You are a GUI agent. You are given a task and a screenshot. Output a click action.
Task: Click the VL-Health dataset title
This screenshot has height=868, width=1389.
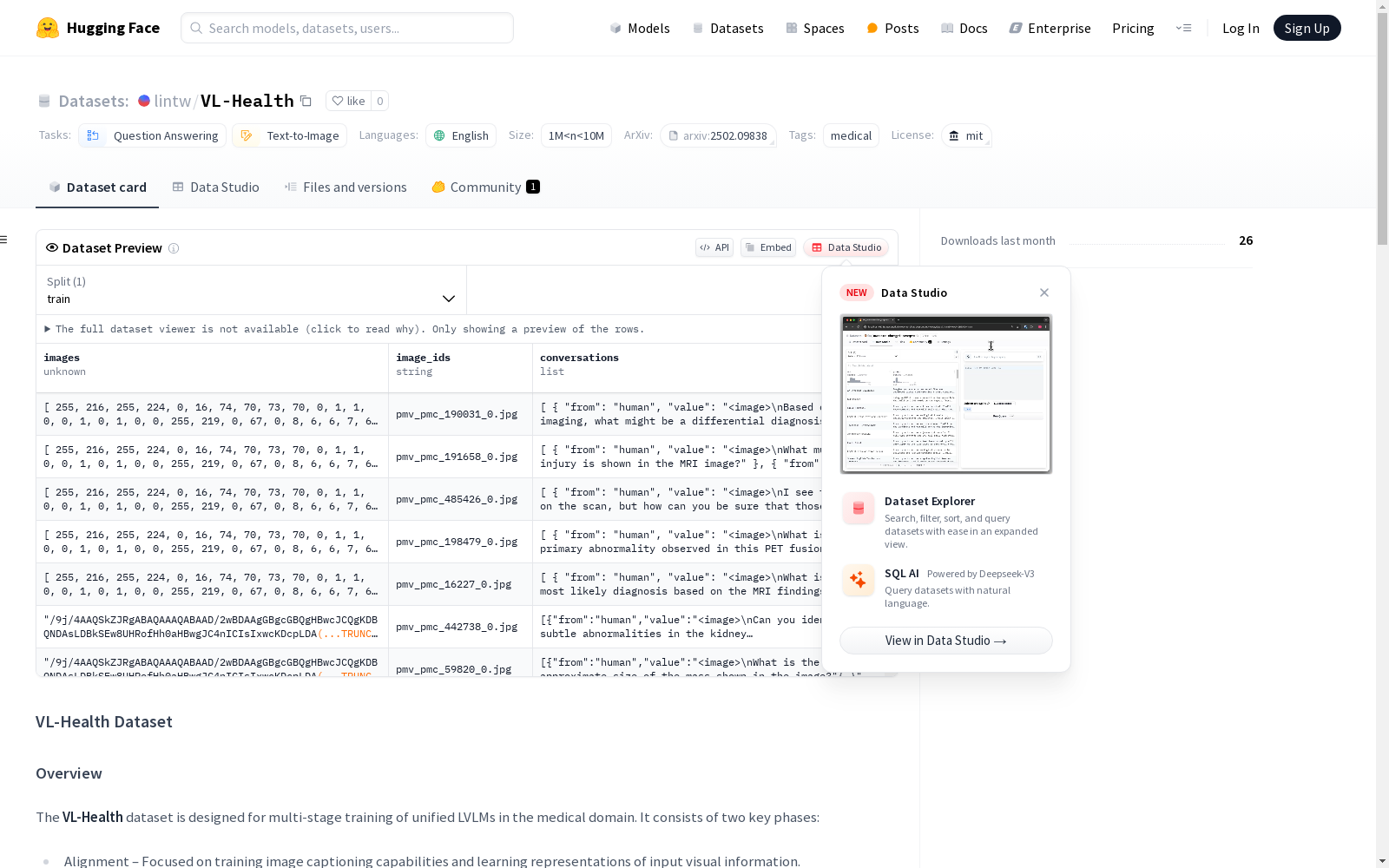point(247,101)
